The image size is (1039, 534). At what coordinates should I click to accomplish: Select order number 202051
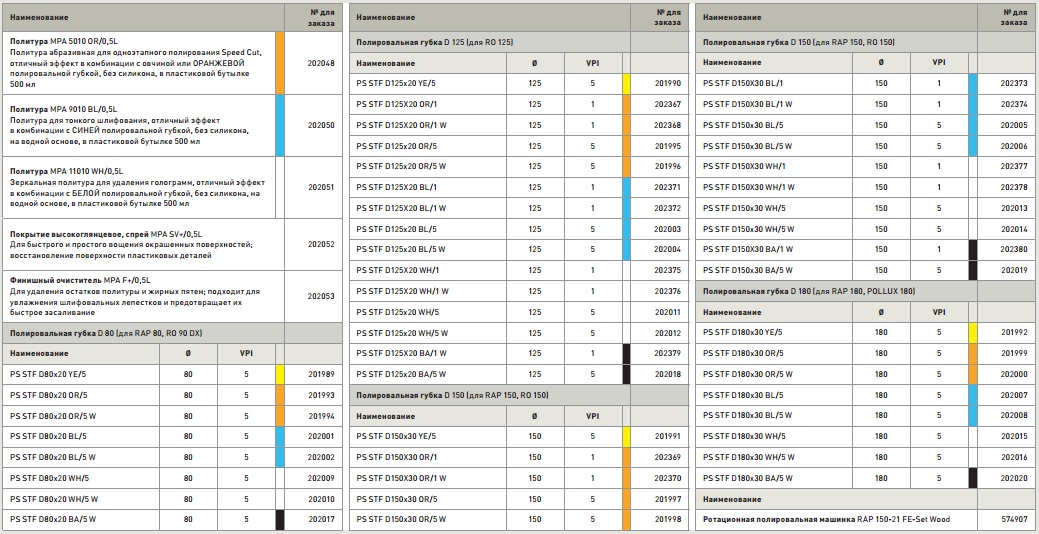(321, 187)
